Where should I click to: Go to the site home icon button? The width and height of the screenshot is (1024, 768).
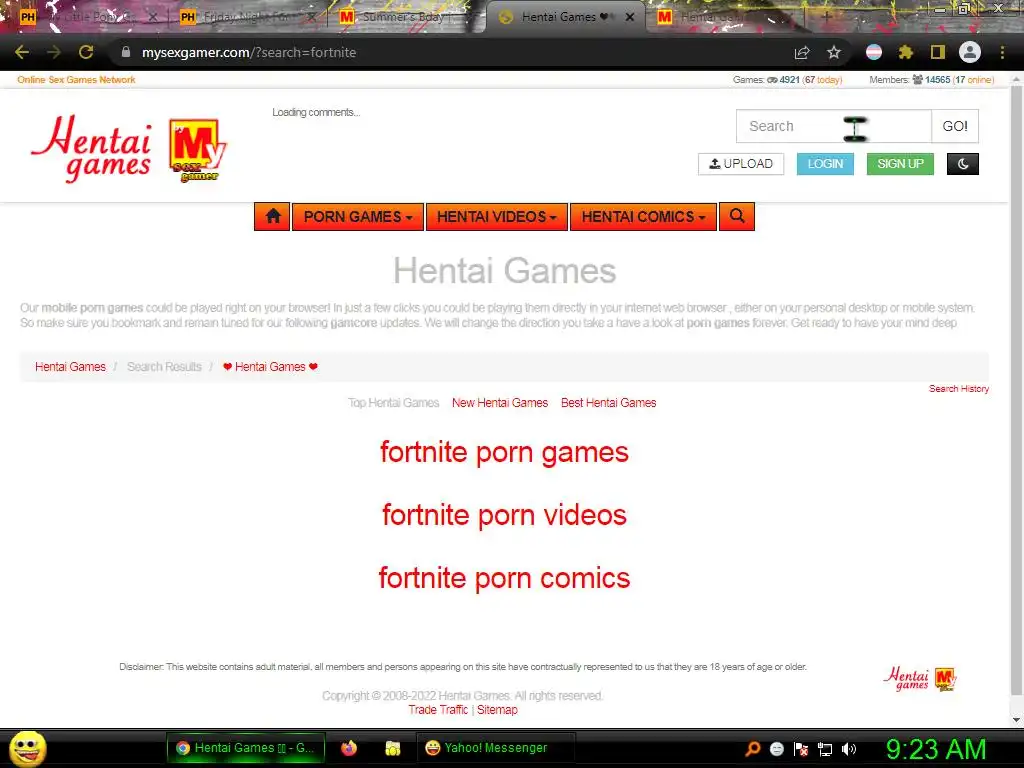tap(272, 216)
